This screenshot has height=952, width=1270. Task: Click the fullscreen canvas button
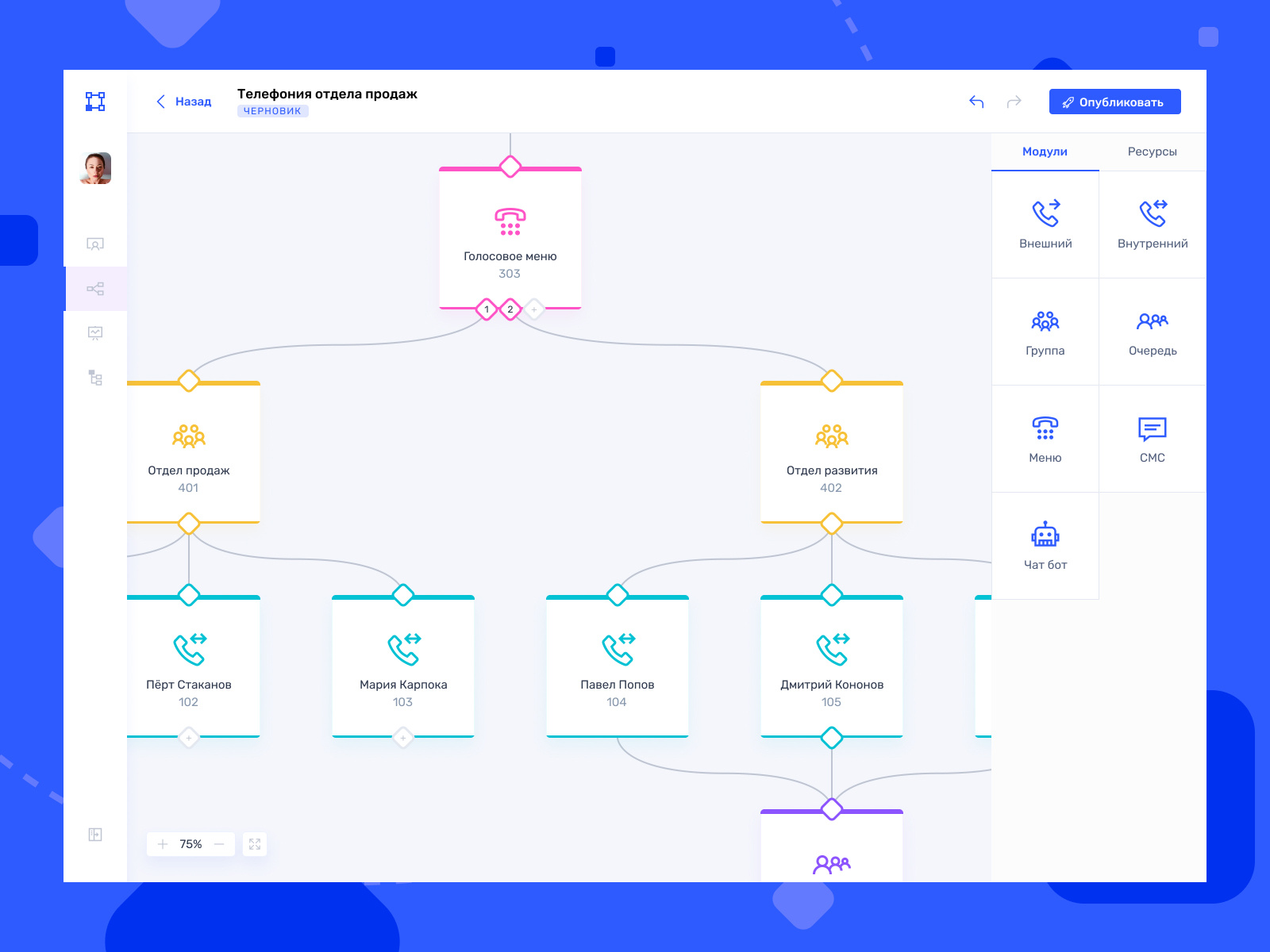[255, 844]
